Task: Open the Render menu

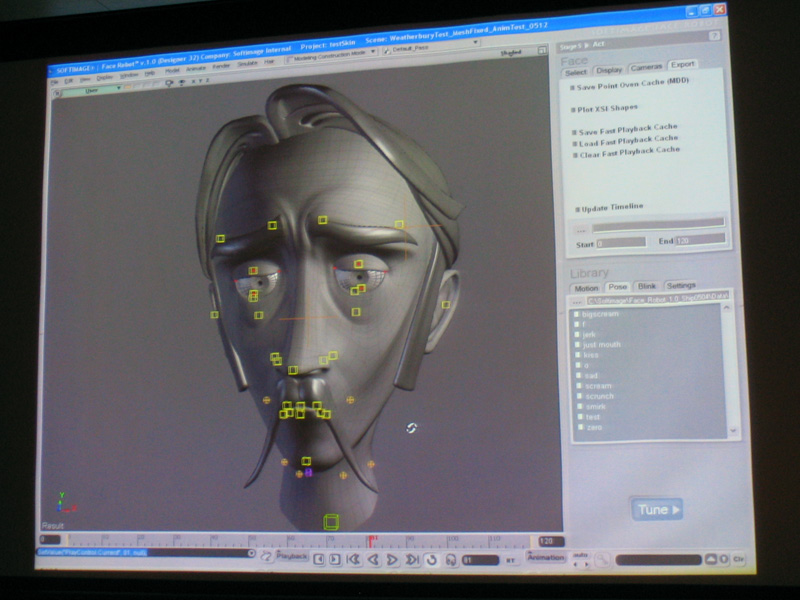Action: click(x=221, y=66)
